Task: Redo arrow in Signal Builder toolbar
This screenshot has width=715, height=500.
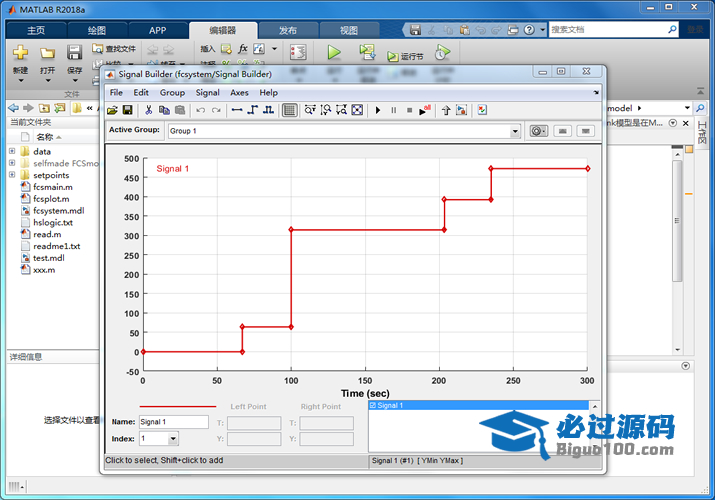Action: (216, 110)
